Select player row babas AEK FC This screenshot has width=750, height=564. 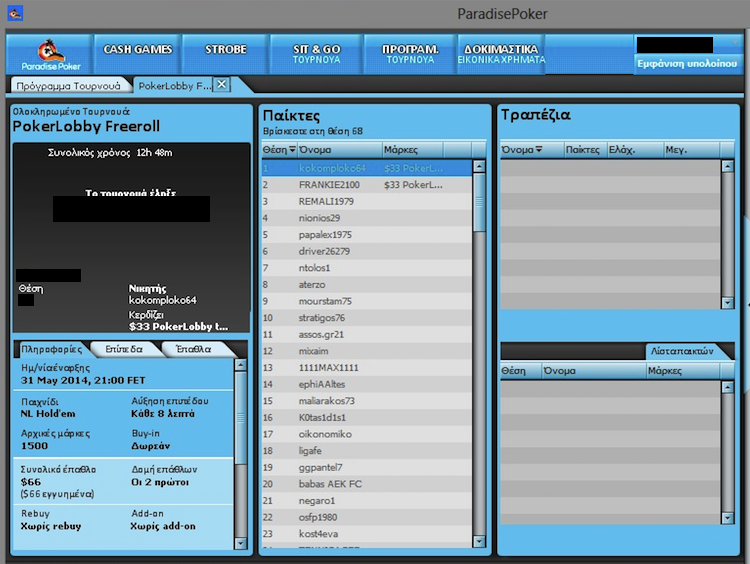pyautogui.click(x=366, y=484)
